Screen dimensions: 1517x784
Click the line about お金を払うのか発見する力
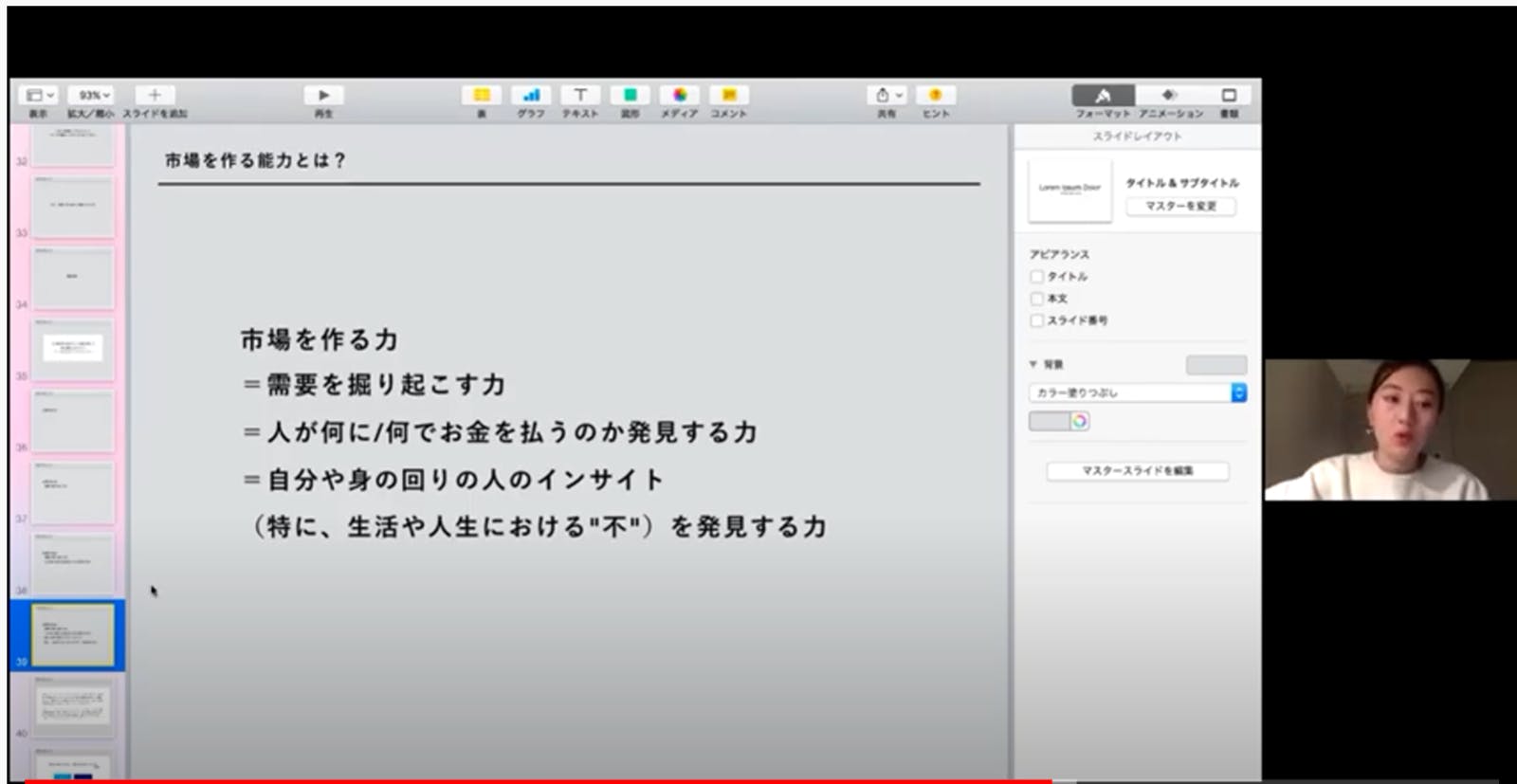pos(500,432)
